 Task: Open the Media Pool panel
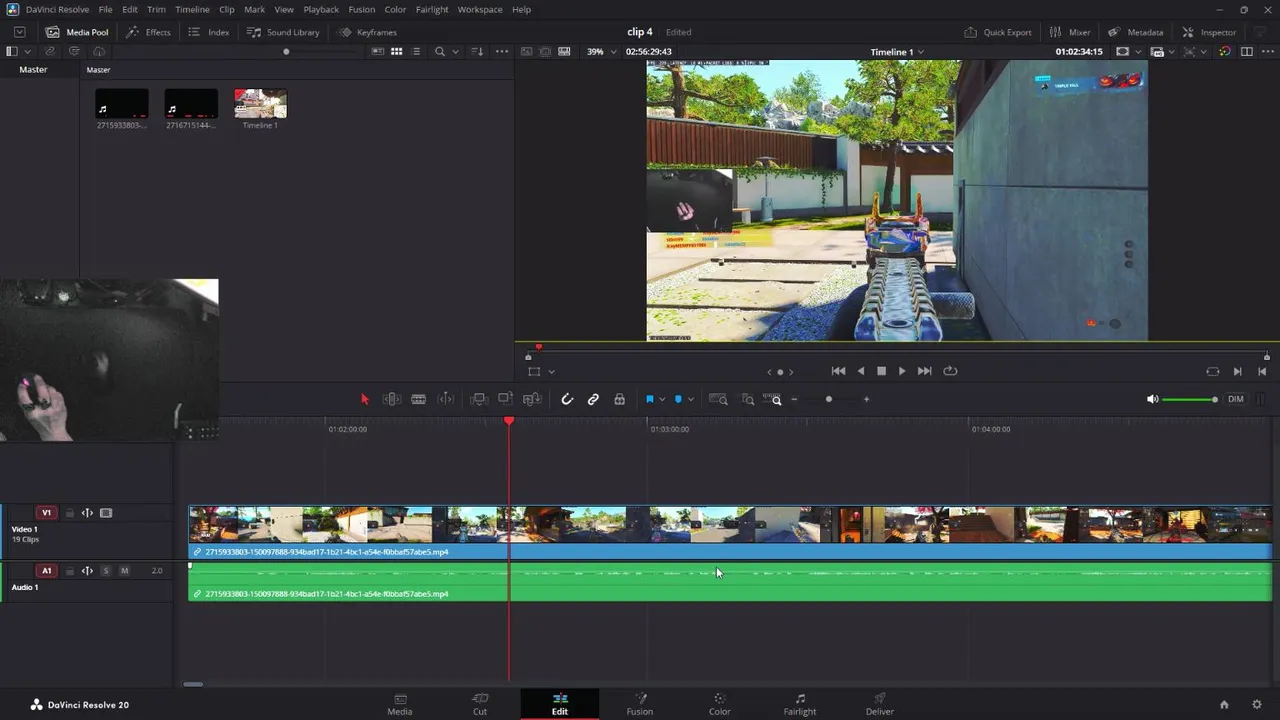77,32
